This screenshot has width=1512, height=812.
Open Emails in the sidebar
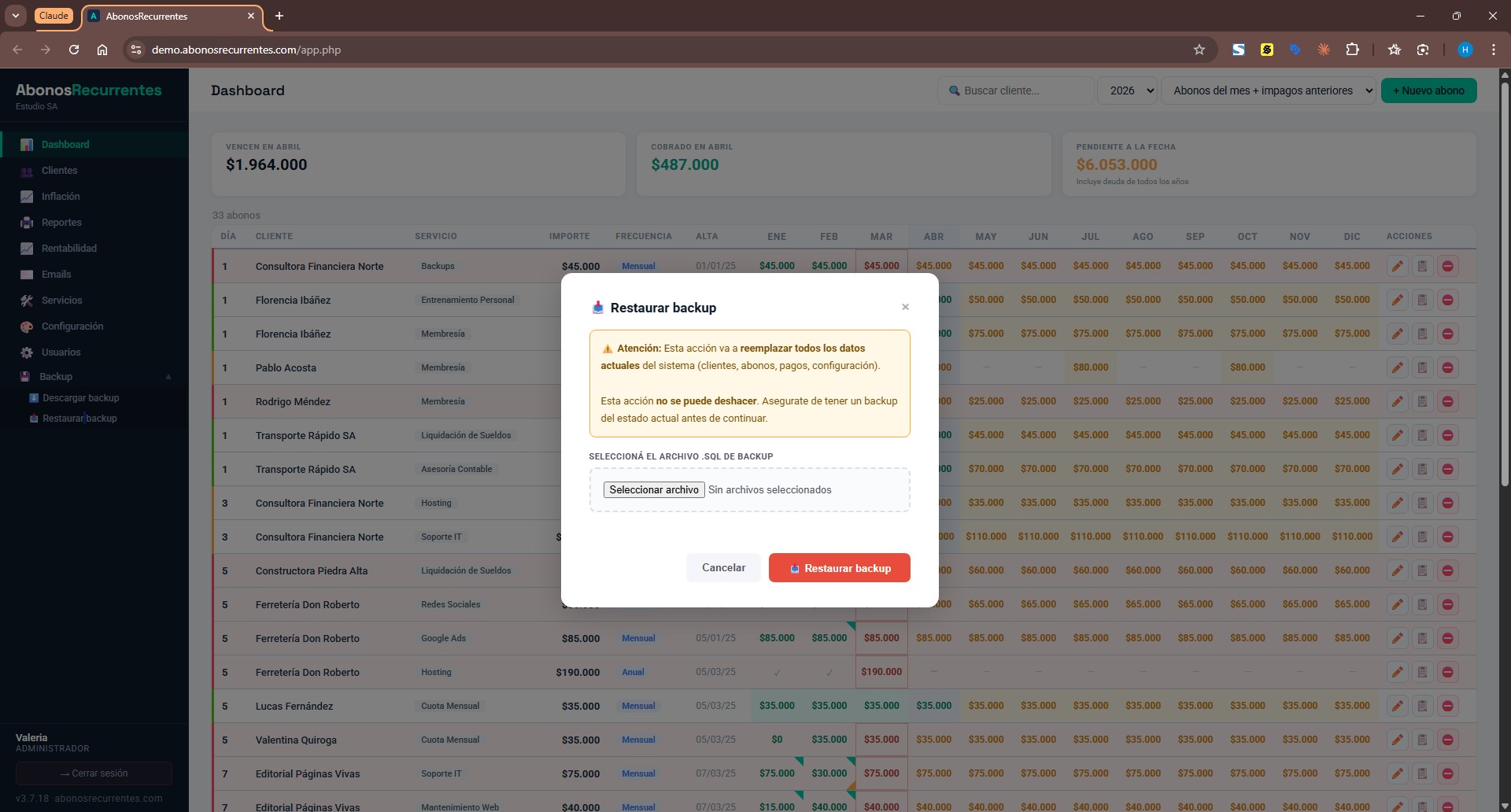[94, 275]
